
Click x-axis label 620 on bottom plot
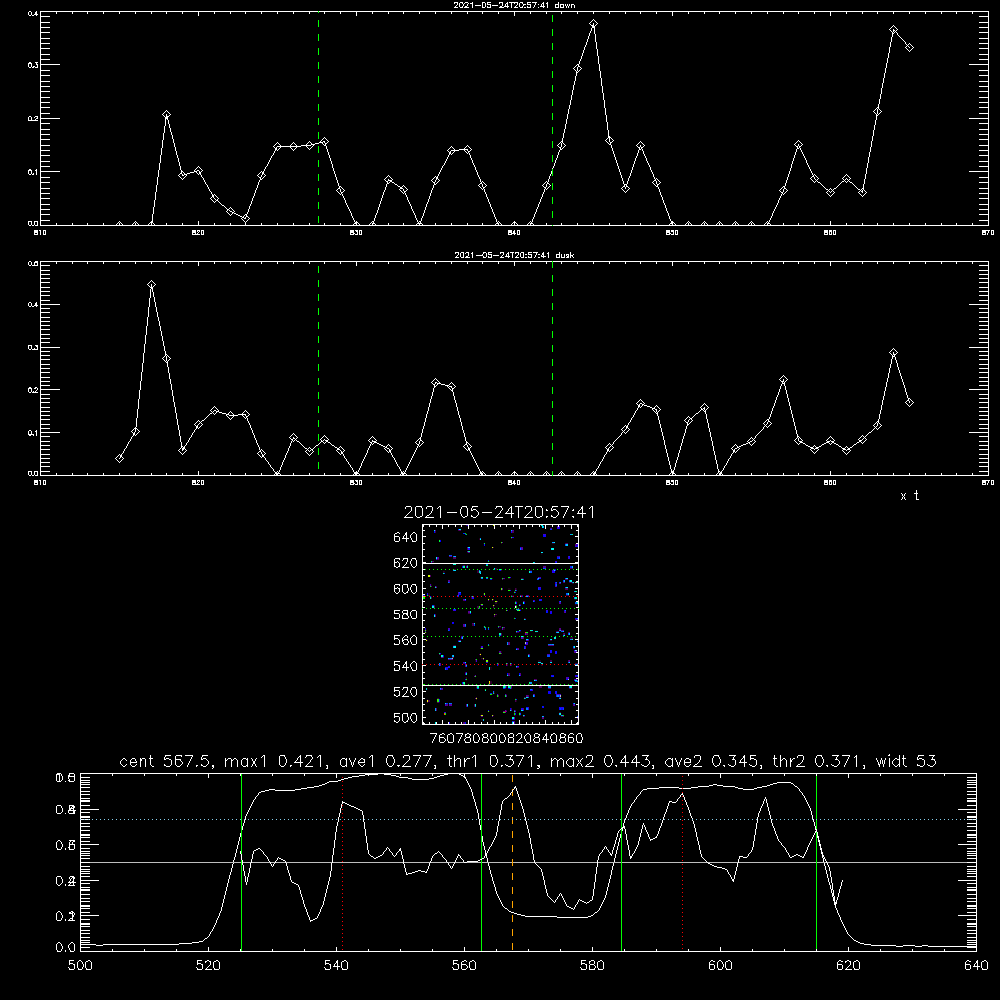(848, 966)
